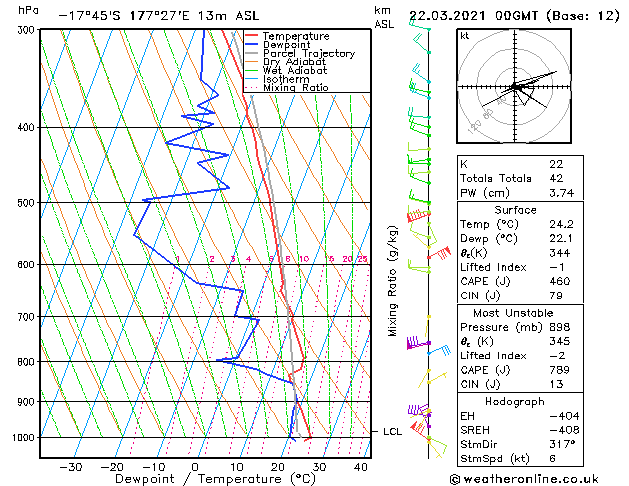This screenshot has width=629, height=486.
Task: Click the Isotherm legend label
Action: (286, 79)
